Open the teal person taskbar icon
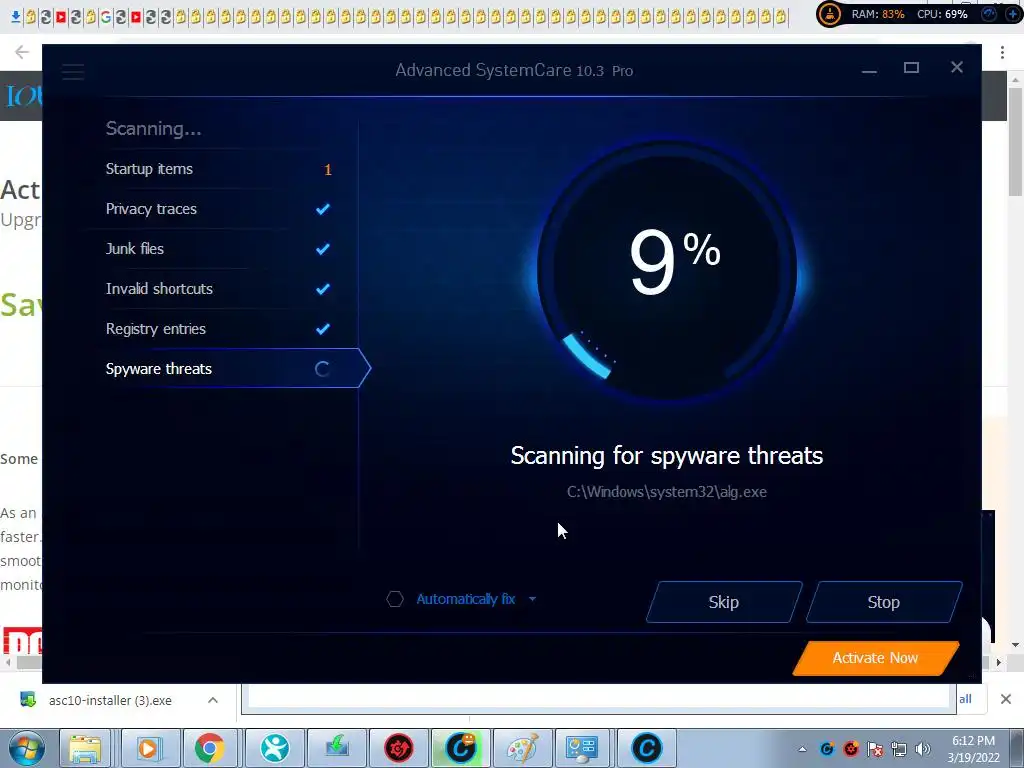The width and height of the screenshot is (1024, 768). 274,748
